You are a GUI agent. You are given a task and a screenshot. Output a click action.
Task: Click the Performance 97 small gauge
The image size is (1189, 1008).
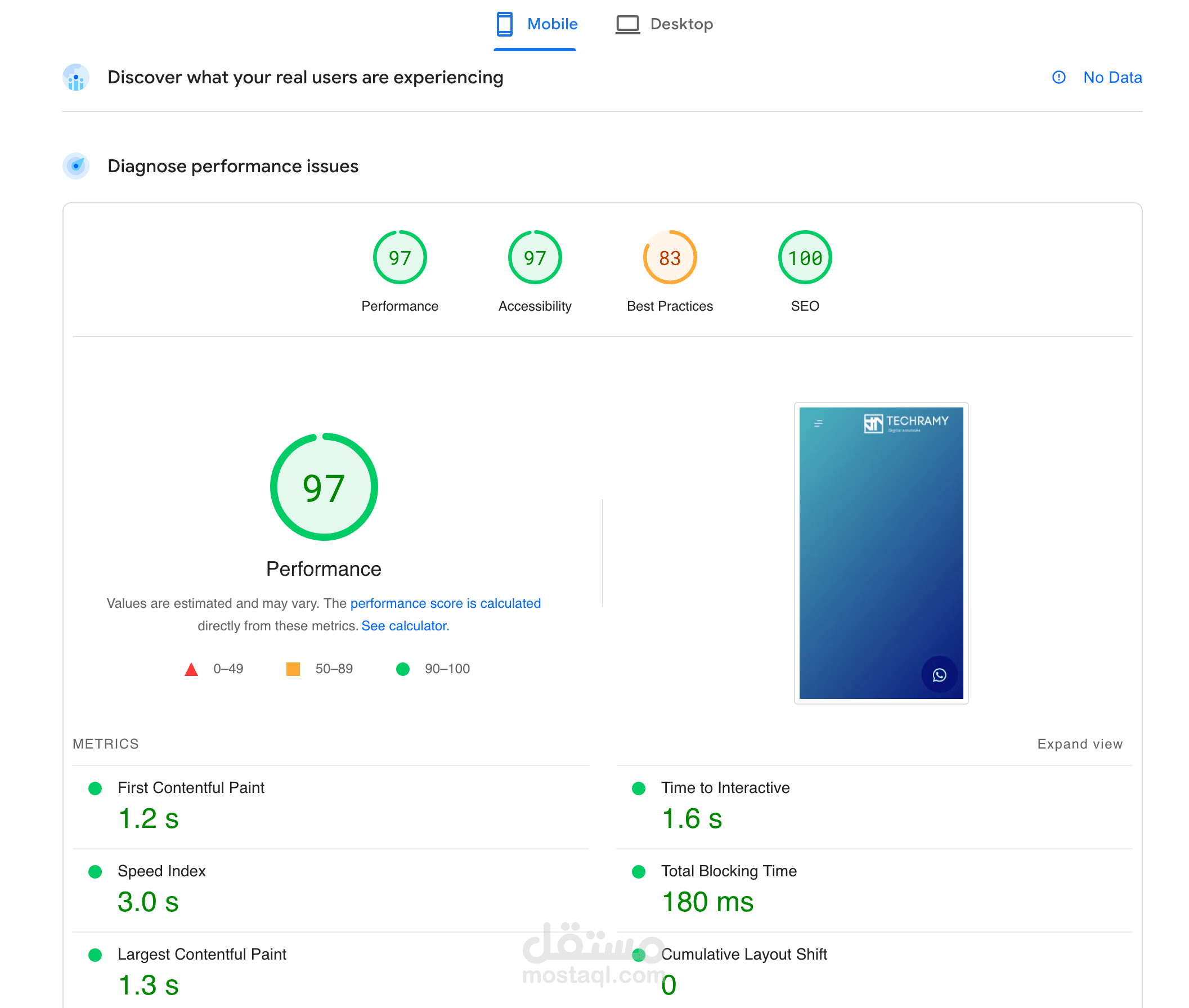click(x=400, y=258)
